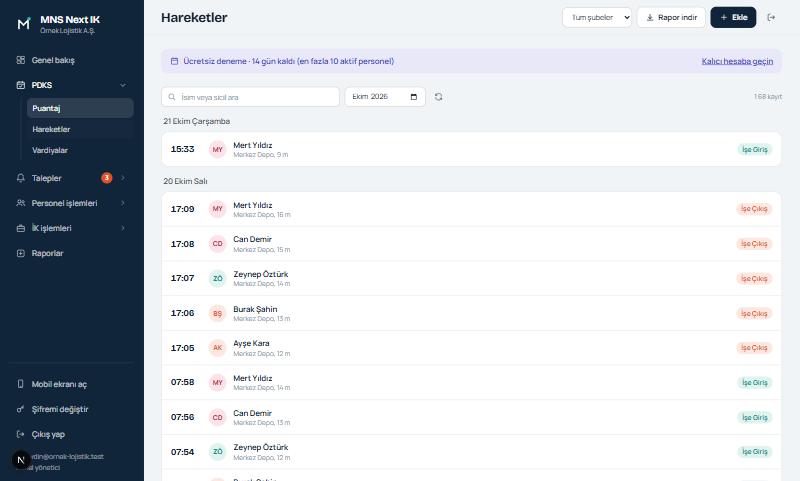800x481 pixels.
Task: Click the Talepler bell icon
Action: click(20, 178)
